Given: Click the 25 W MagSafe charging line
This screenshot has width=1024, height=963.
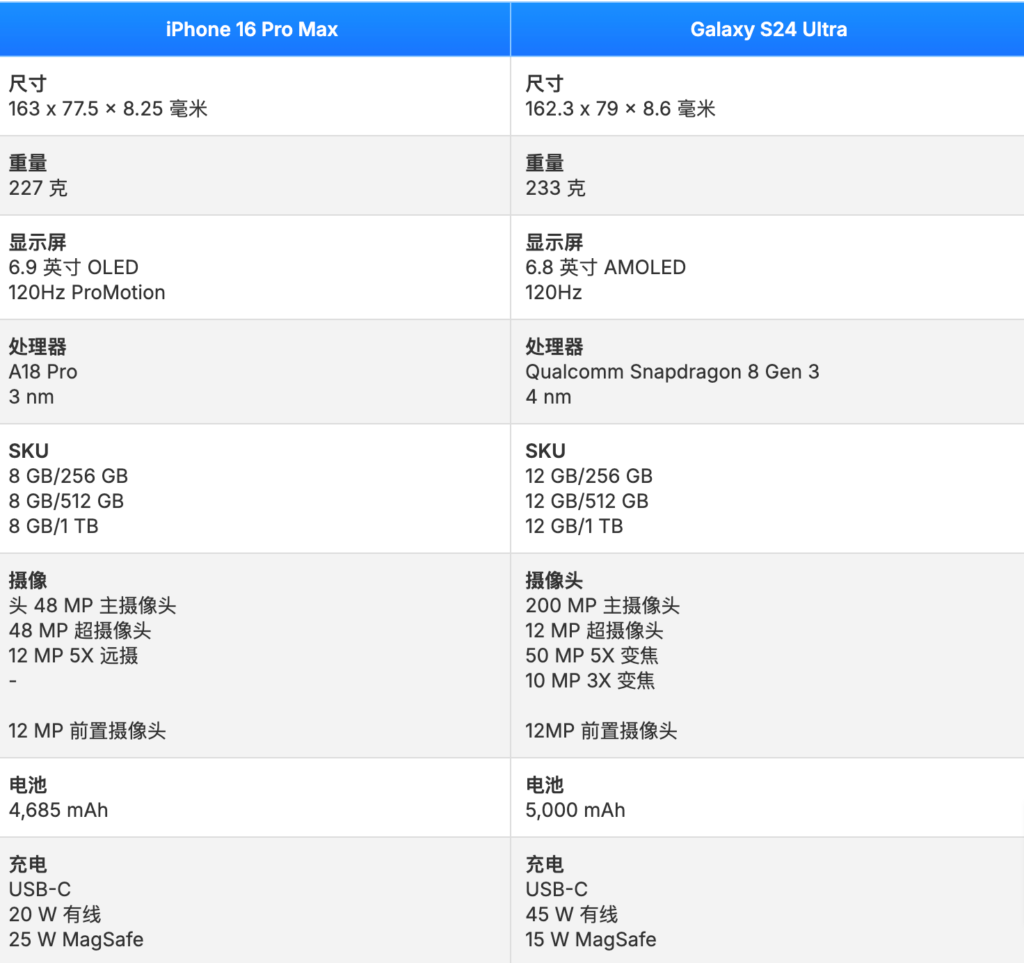Looking at the screenshot, I should click(x=76, y=939).
